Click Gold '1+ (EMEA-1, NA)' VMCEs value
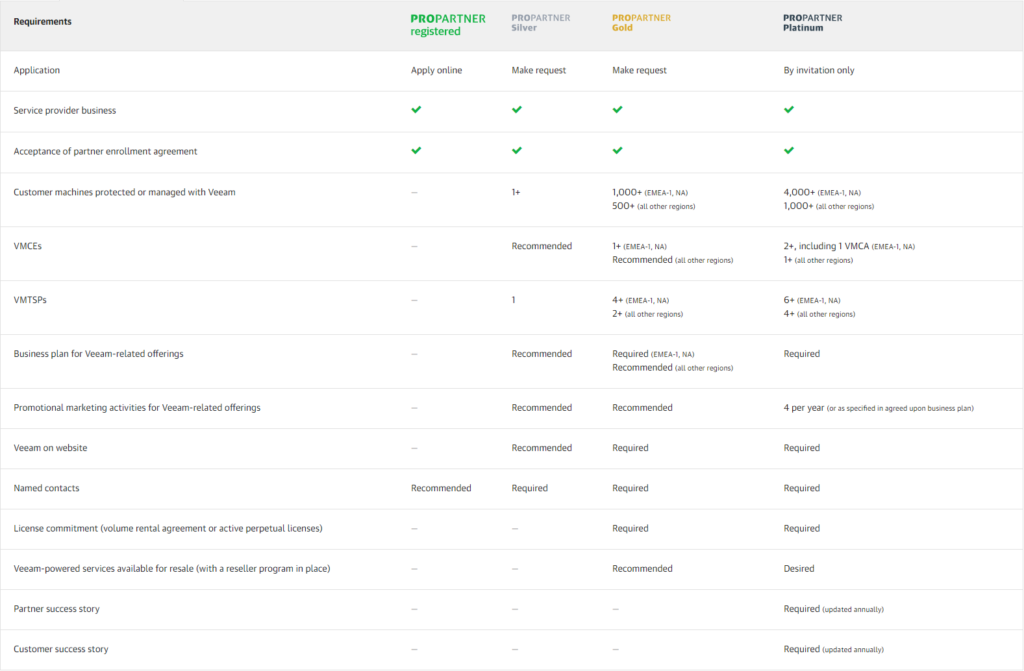The image size is (1024, 671). coord(639,246)
